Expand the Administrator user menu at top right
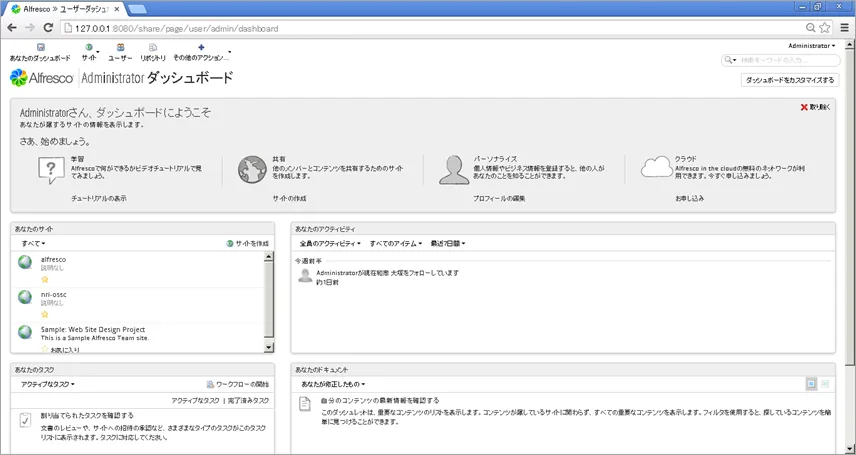This screenshot has height=455, width=856. point(811,45)
